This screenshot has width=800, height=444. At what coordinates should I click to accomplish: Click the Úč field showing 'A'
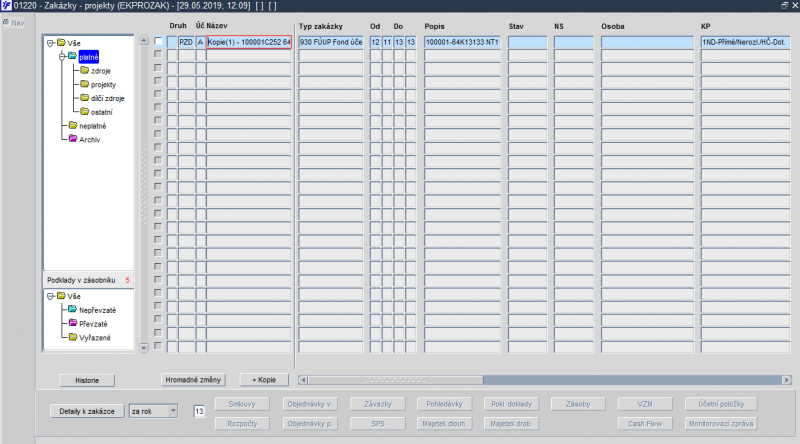click(x=201, y=42)
